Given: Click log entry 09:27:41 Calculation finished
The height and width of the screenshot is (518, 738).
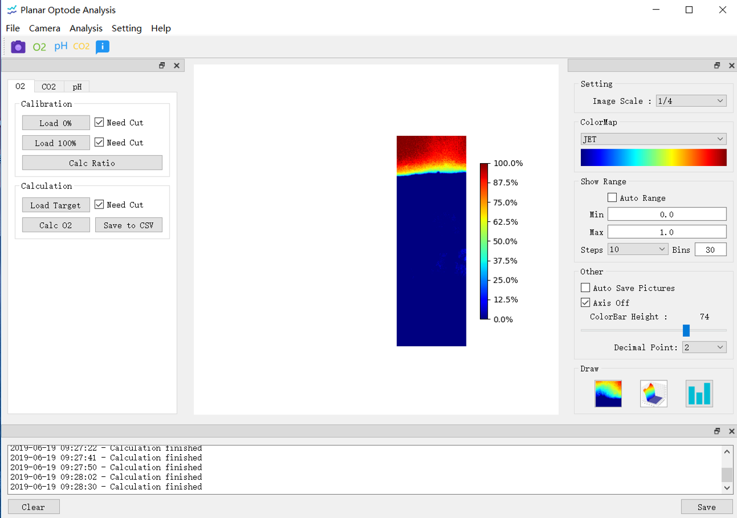Looking at the screenshot, I should pyautogui.click(x=106, y=458).
